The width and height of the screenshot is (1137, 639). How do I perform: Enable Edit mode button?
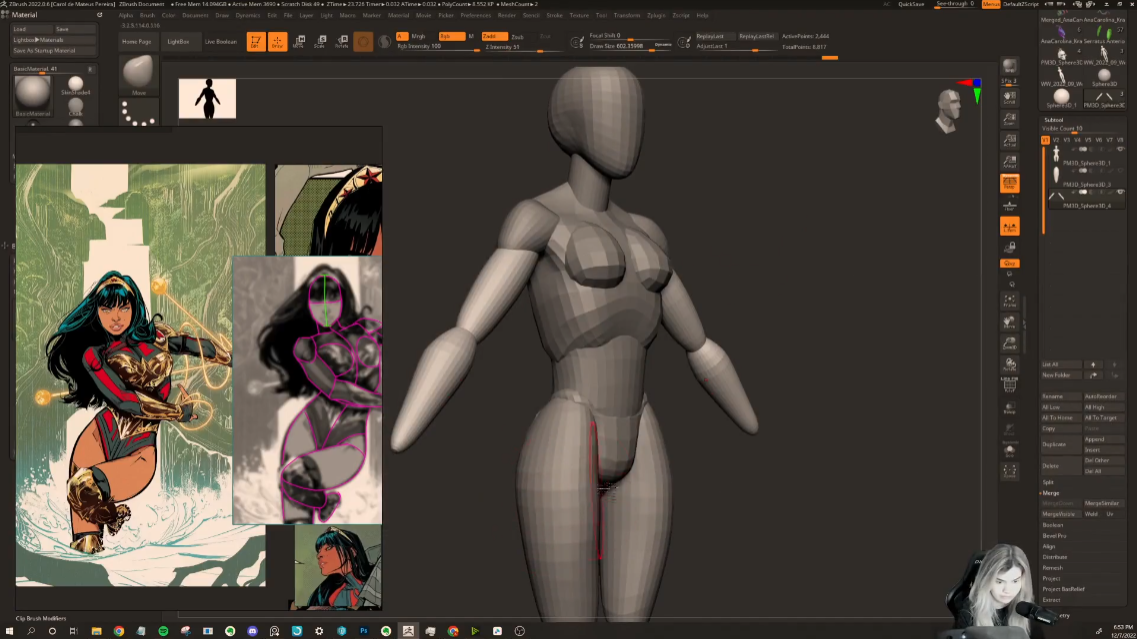click(x=255, y=41)
